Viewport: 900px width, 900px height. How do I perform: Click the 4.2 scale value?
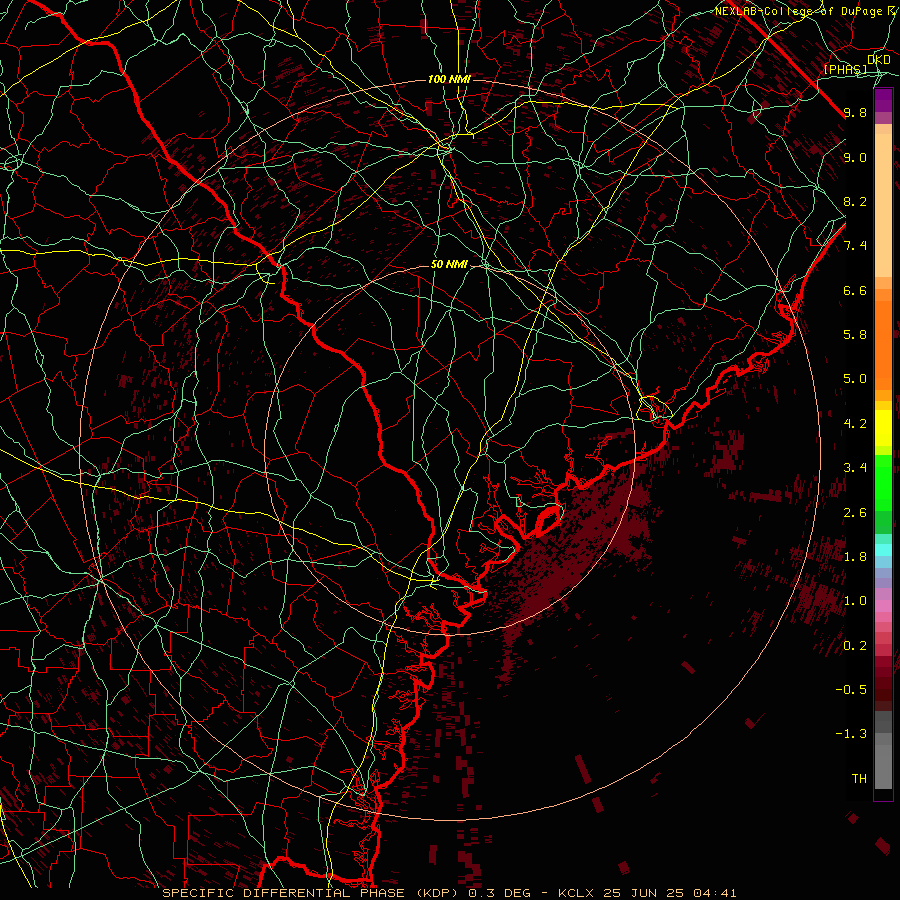(x=855, y=424)
